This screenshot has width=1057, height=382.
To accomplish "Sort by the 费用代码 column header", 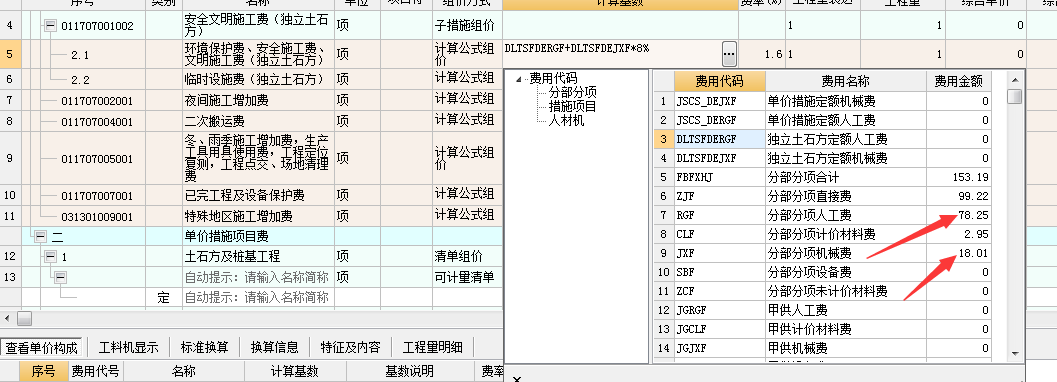I will point(719,82).
